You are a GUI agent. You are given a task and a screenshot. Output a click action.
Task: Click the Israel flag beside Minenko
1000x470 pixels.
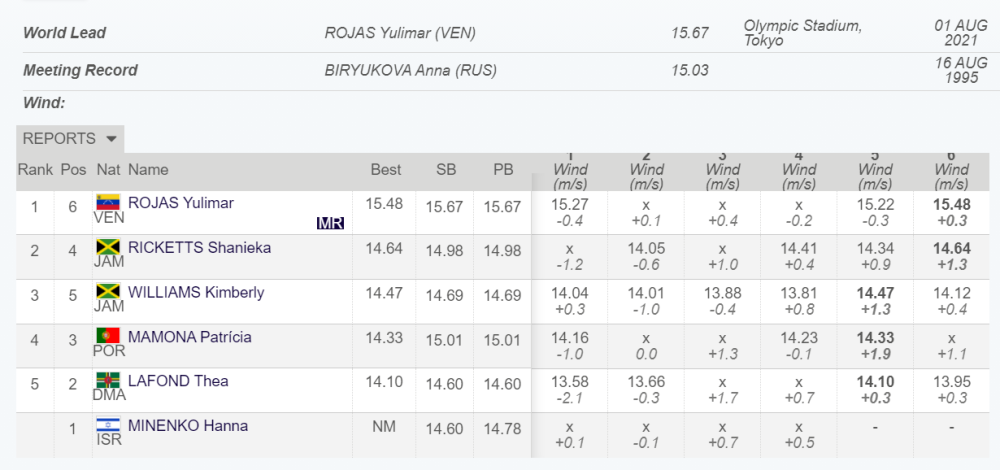[107, 425]
